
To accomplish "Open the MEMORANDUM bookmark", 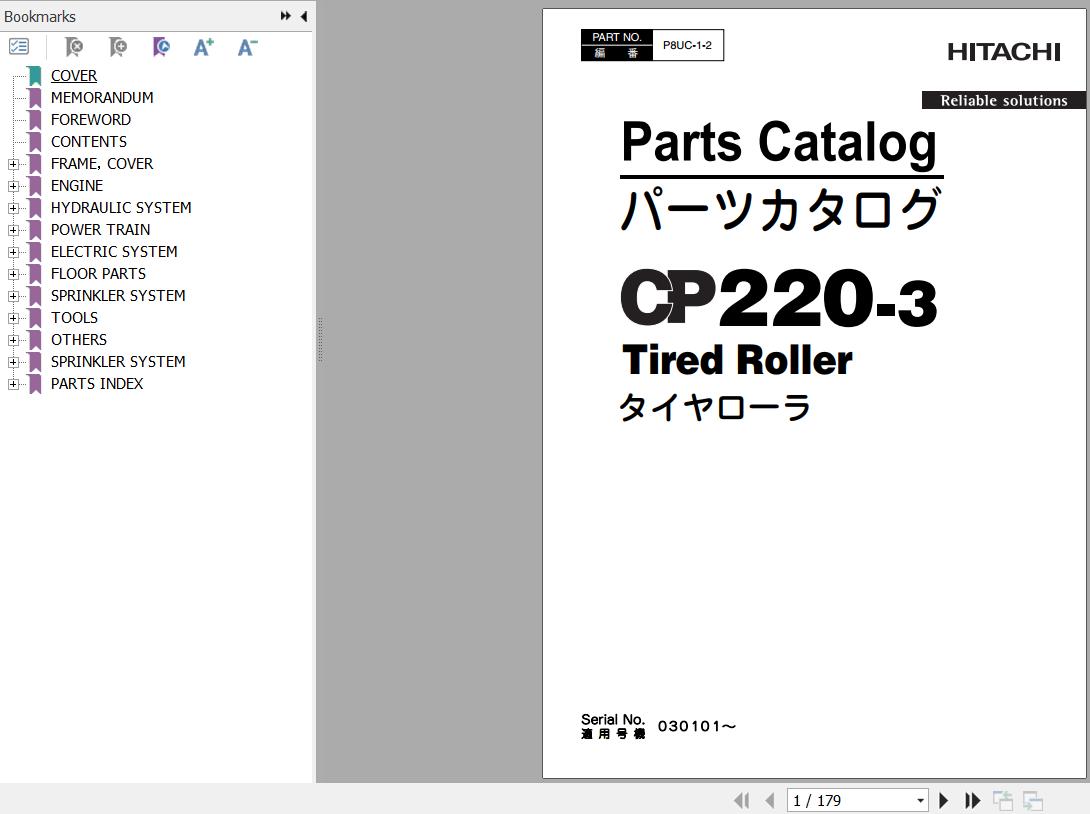I will pyautogui.click(x=102, y=98).
